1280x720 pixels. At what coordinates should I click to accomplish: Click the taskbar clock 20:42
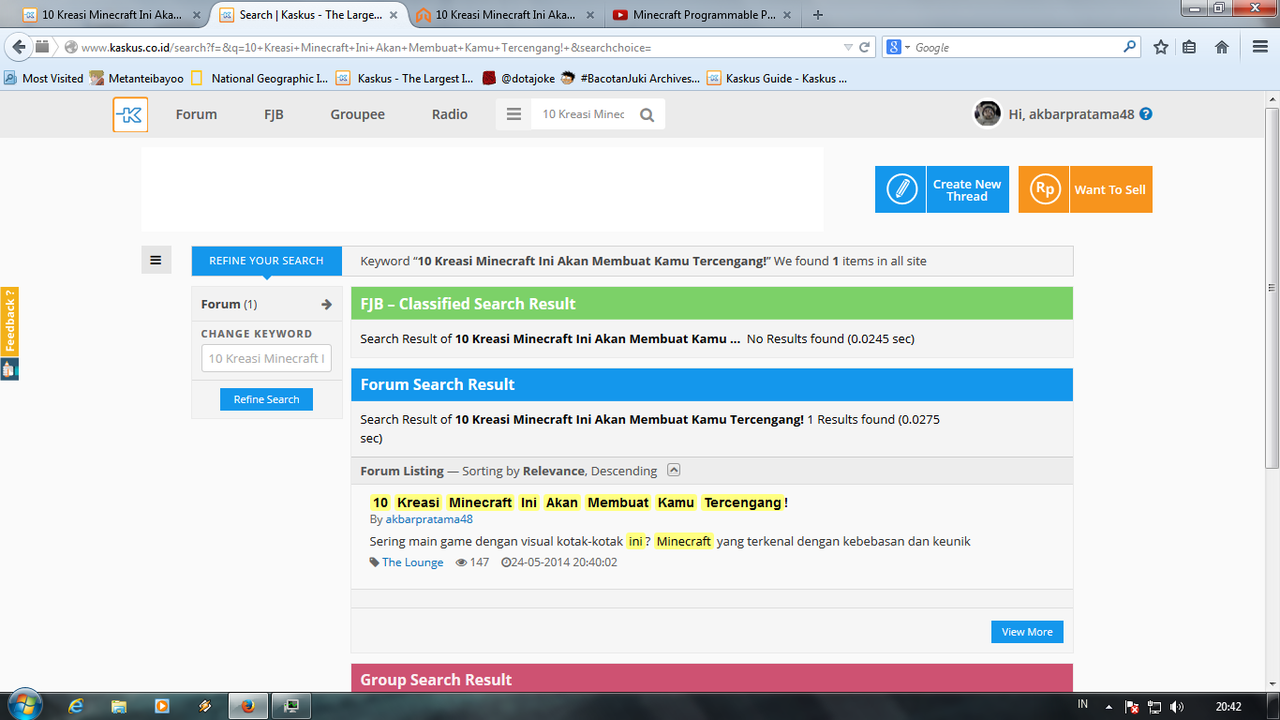click(x=1229, y=706)
